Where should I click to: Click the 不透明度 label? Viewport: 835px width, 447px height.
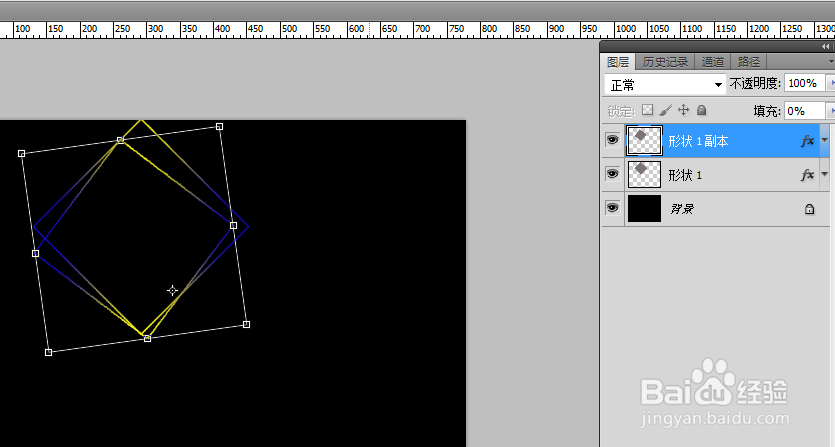755,84
